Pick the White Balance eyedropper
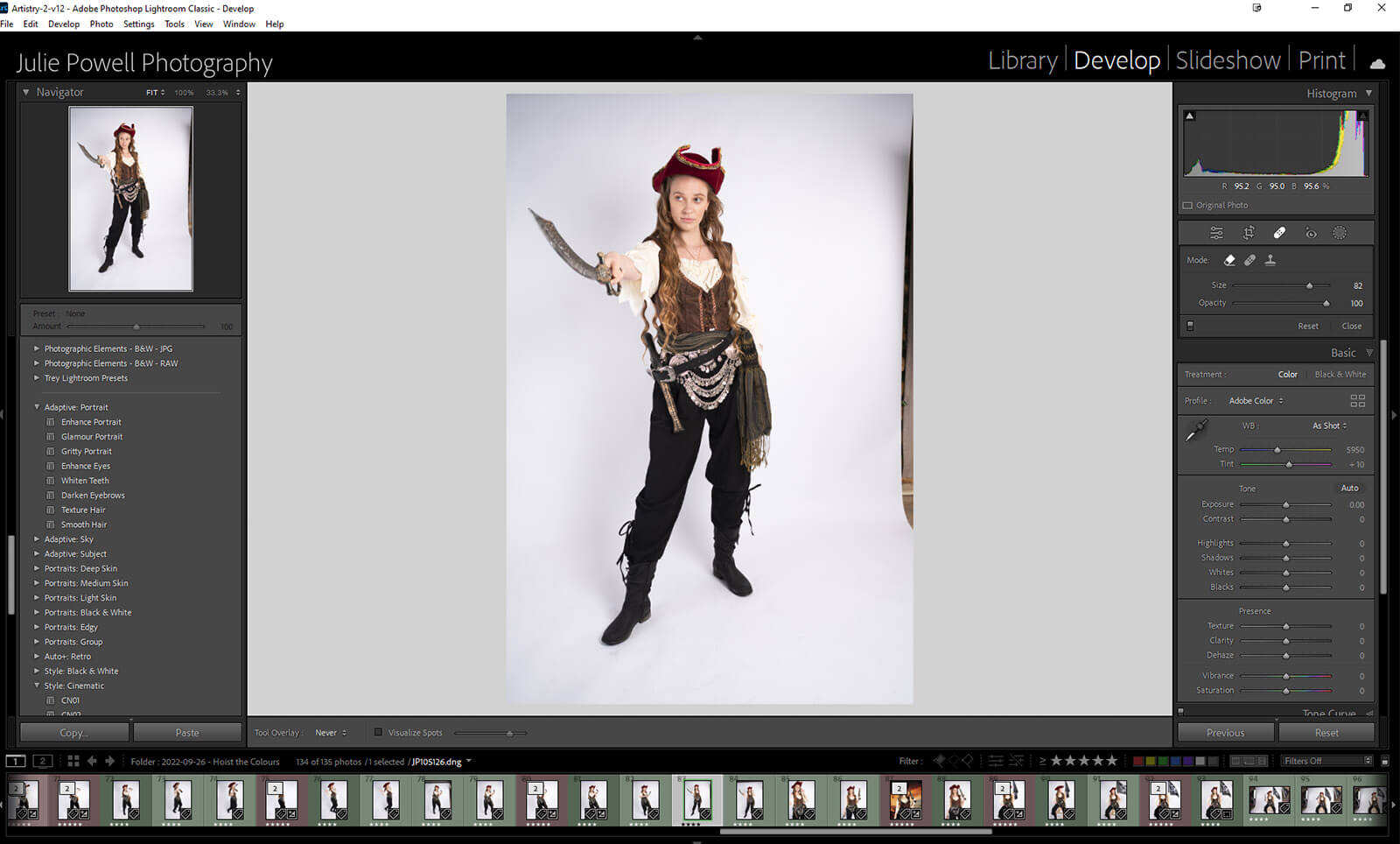The height and width of the screenshot is (844, 1400). [x=1196, y=430]
